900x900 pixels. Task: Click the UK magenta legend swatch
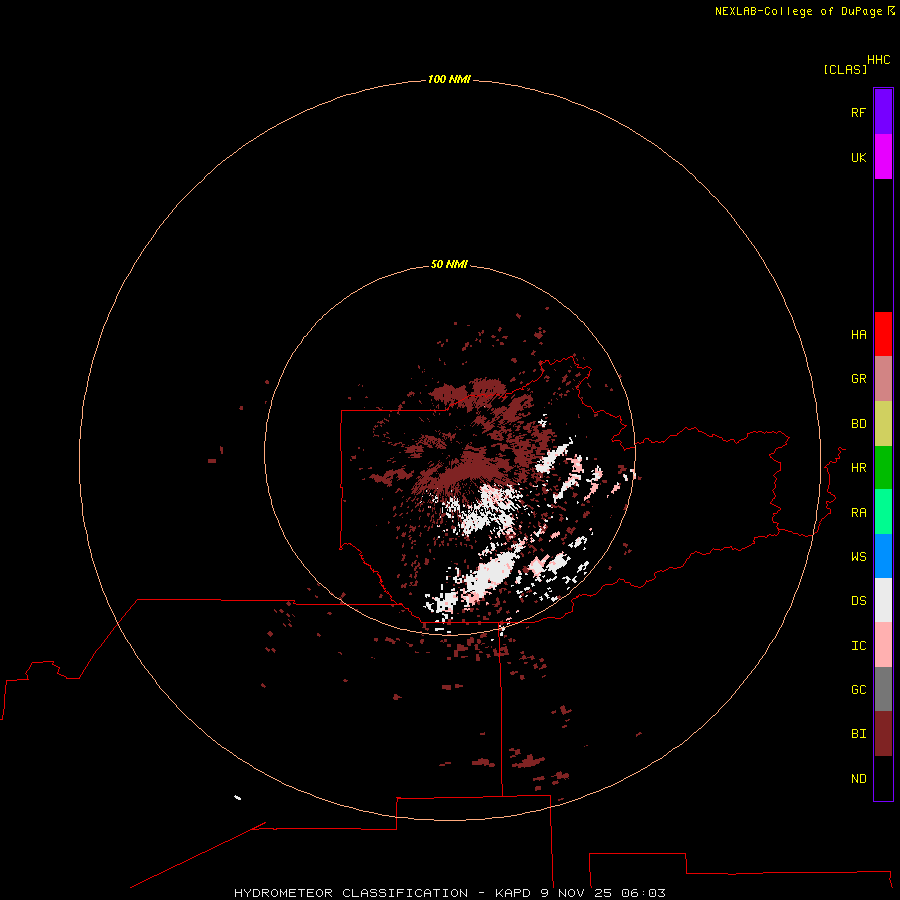pos(883,157)
